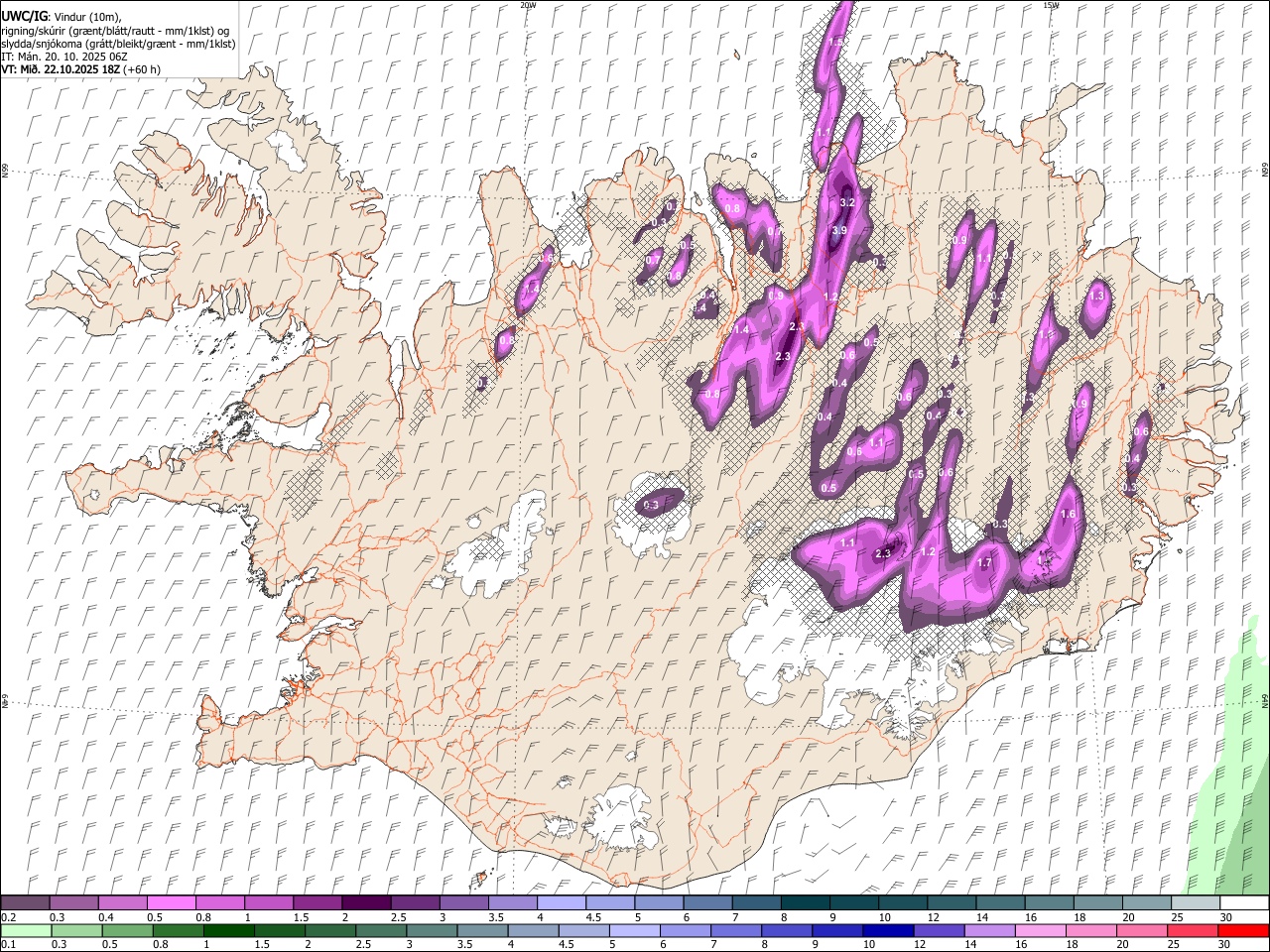The width and height of the screenshot is (1270, 952).
Task: Select the bright red swatch after 30 in bottom row
Action: pos(1241,931)
